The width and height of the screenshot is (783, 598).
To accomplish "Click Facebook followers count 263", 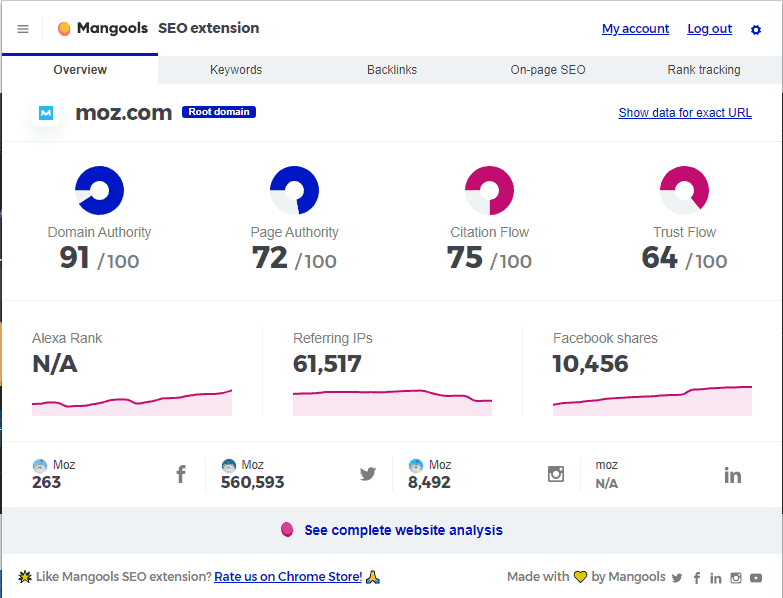I will 46,482.
